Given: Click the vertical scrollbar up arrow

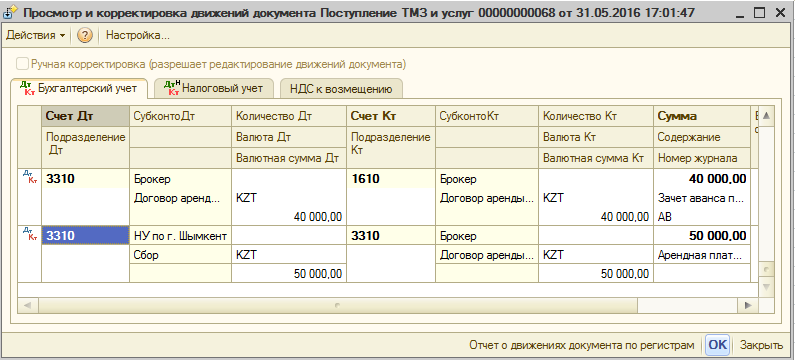Looking at the screenshot, I should [x=767, y=116].
